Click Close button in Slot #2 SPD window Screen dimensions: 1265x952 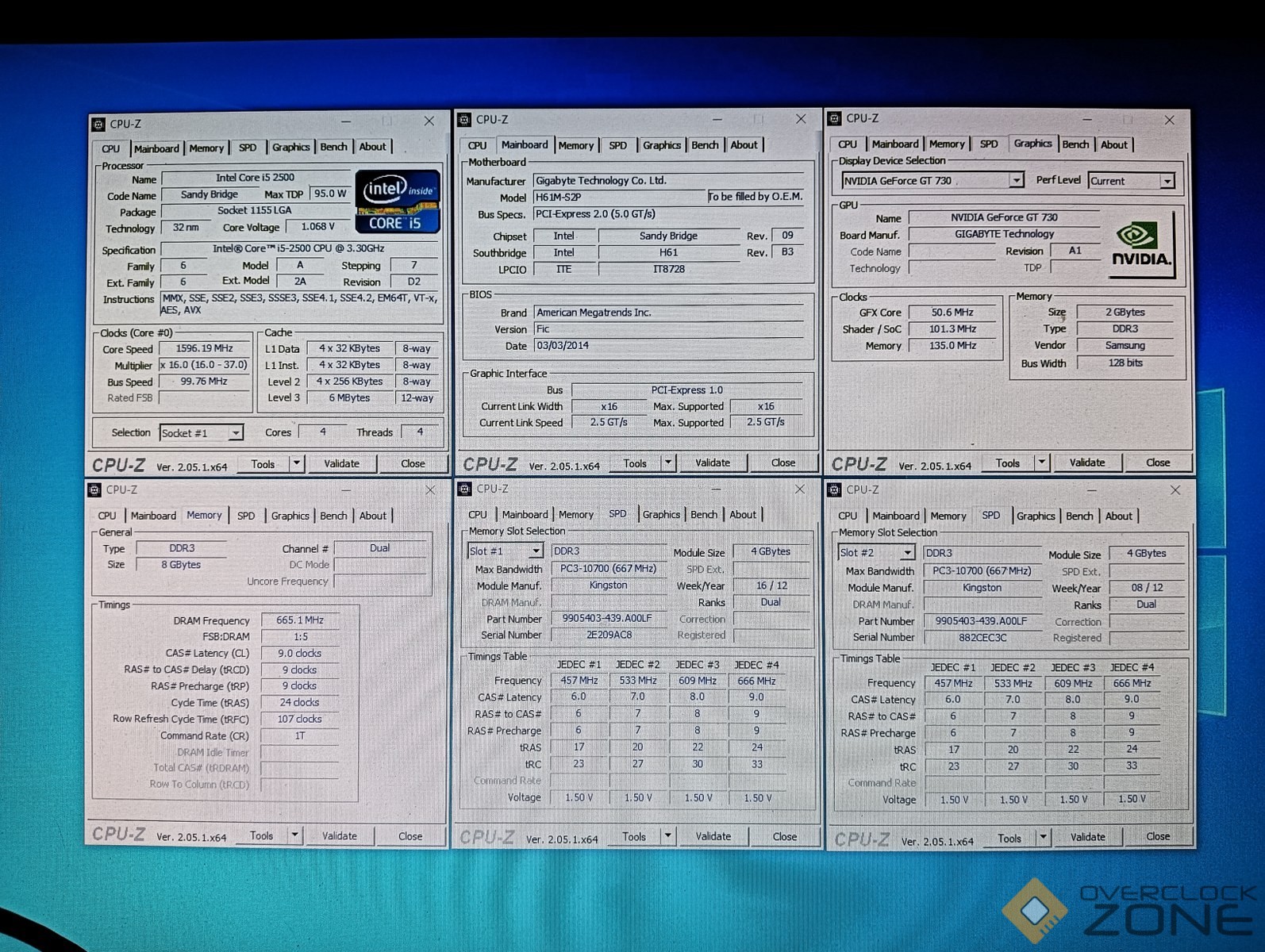coord(1157,836)
